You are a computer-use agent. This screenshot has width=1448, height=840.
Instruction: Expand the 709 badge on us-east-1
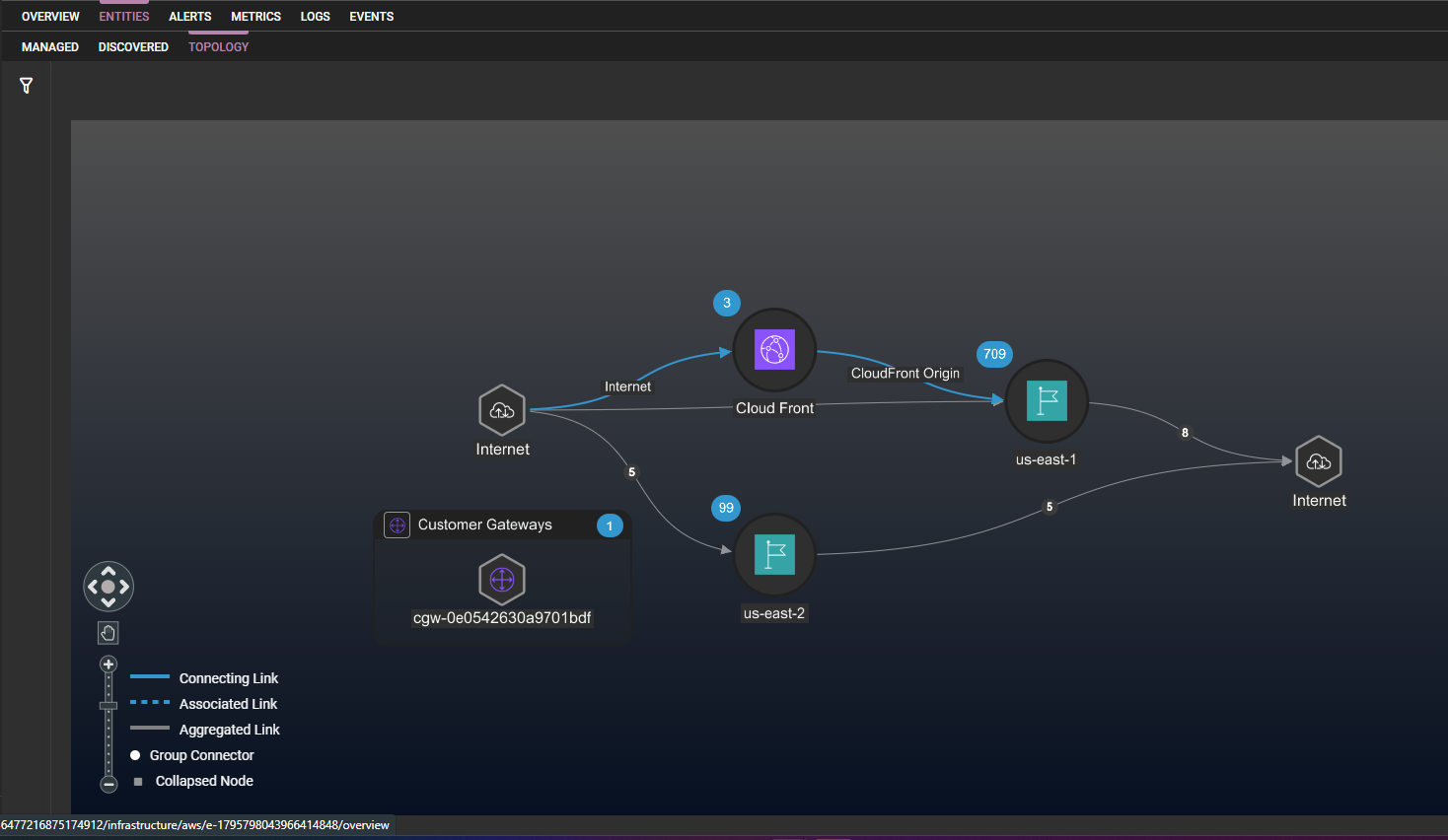(x=994, y=354)
